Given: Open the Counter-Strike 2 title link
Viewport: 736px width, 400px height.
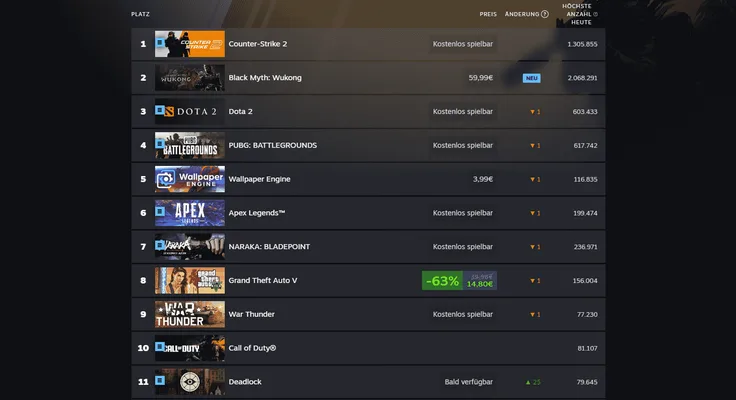Looking at the screenshot, I should pyautogui.click(x=258, y=44).
